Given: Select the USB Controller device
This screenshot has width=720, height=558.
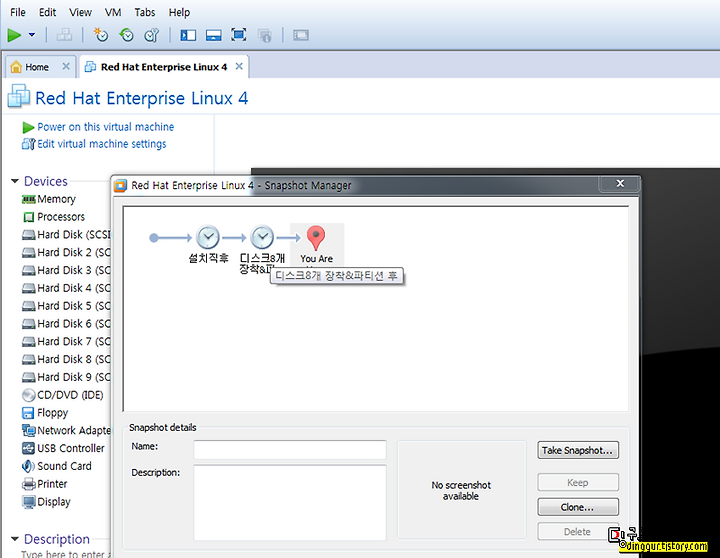Looking at the screenshot, I should [63, 448].
